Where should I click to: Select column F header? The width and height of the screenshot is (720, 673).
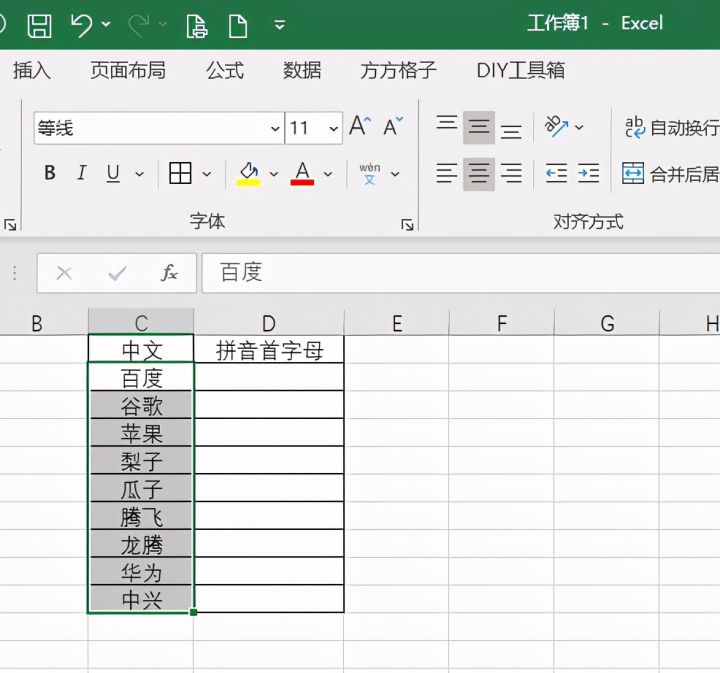coord(502,323)
